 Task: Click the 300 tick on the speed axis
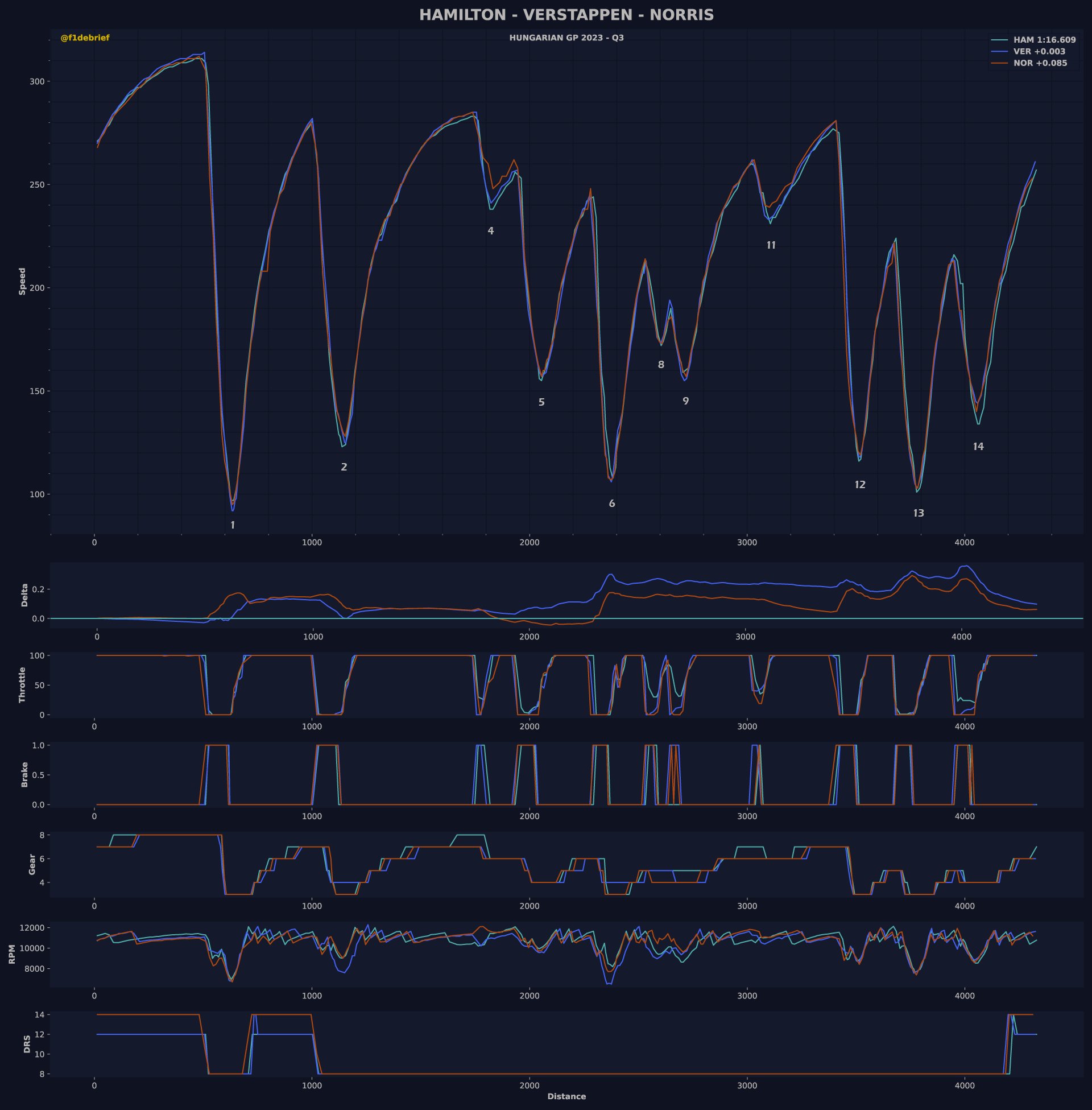37,81
